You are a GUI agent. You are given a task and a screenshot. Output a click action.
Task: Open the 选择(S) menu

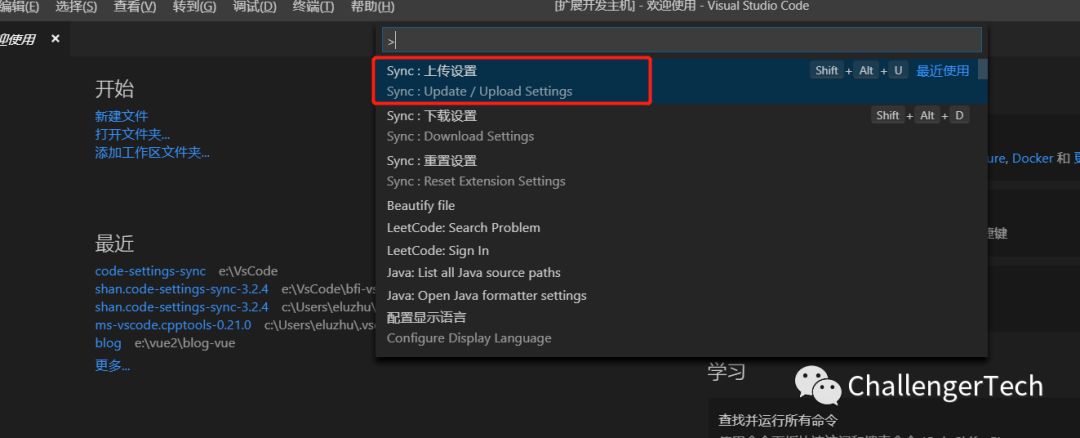click(76, 7)
